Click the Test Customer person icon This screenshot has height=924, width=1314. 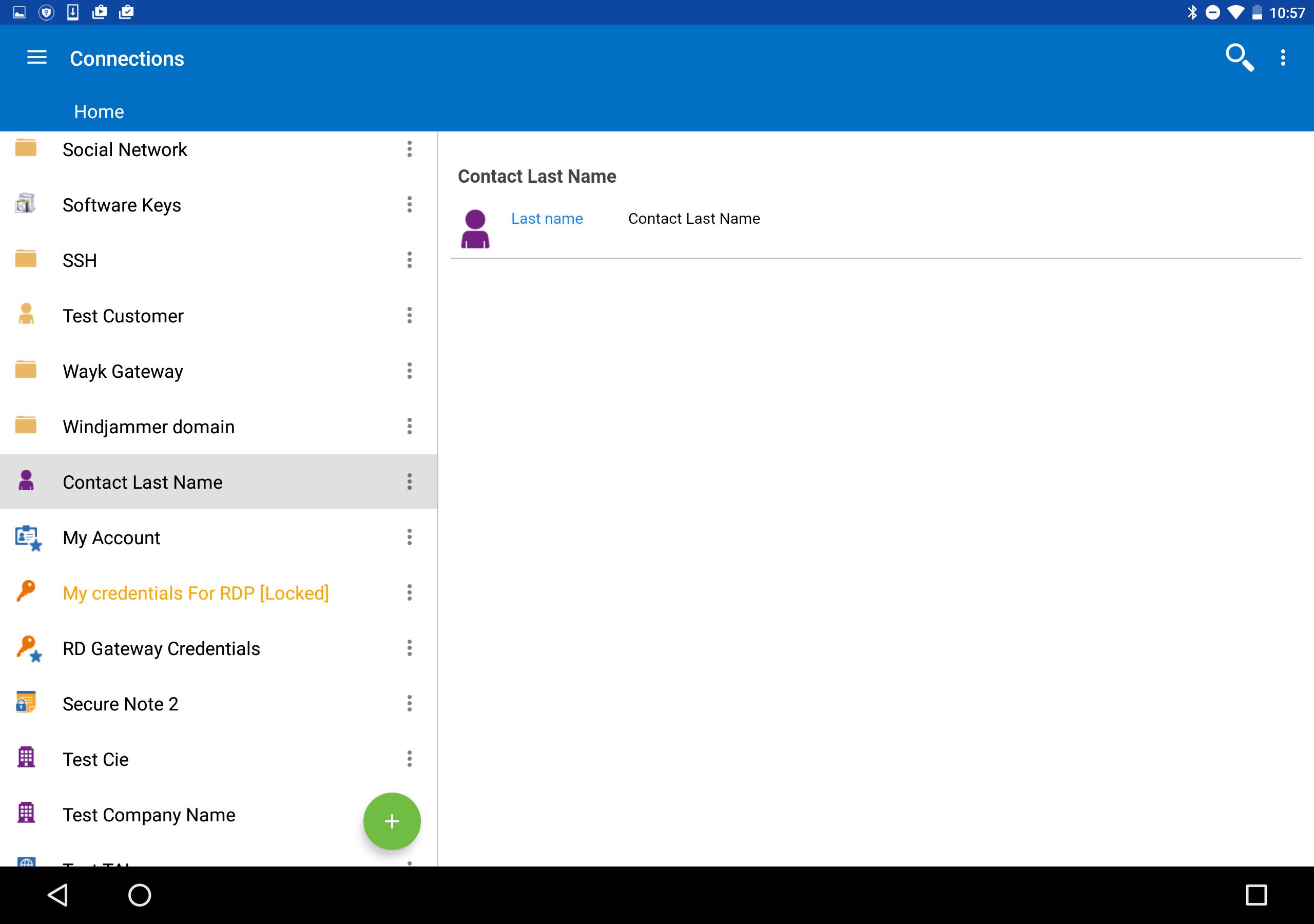[26, 314]
